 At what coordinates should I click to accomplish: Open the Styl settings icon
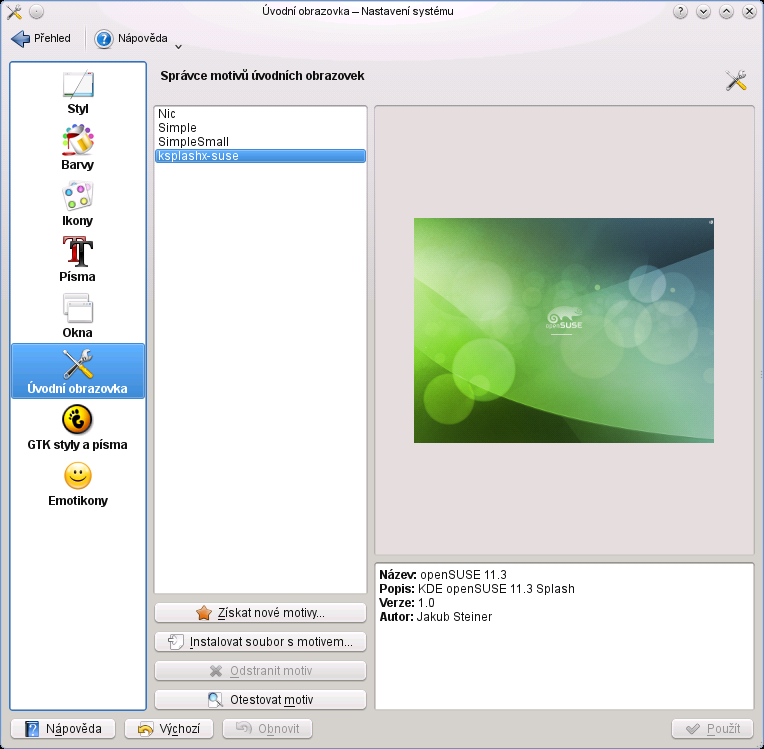tap(78, 84)
